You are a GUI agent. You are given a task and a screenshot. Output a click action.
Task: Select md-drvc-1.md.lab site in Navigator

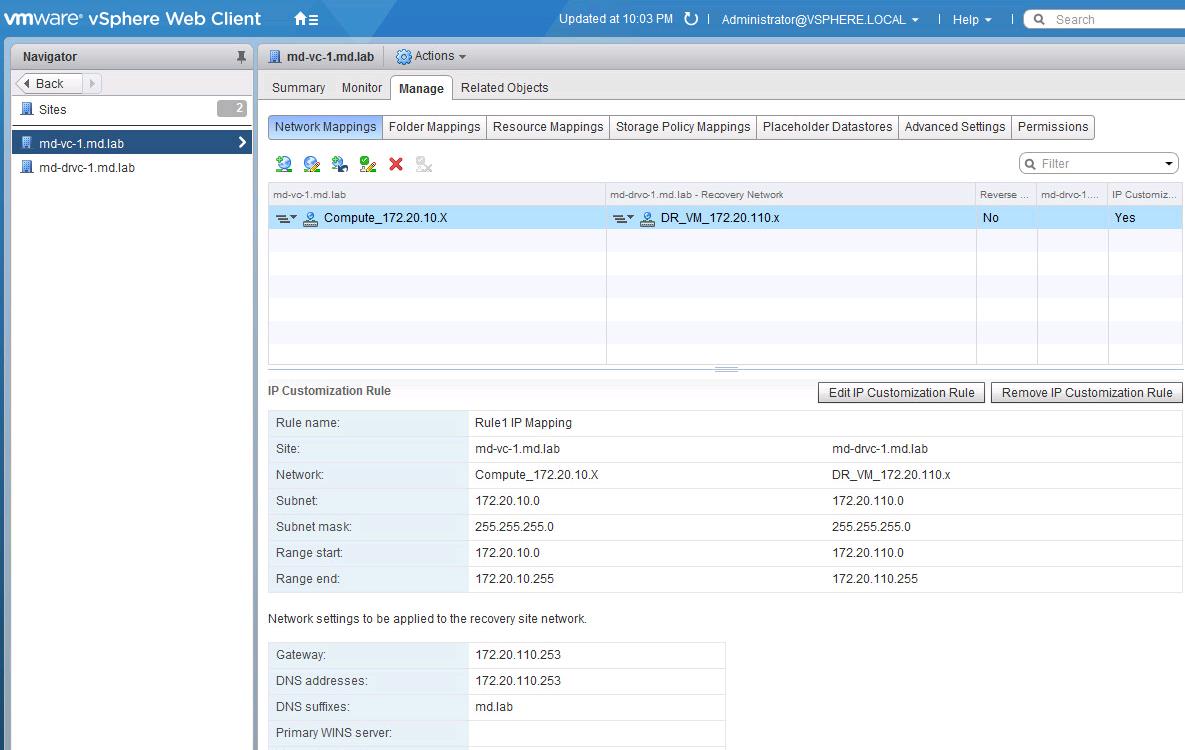pyautogui.click(x=132, y=167)
